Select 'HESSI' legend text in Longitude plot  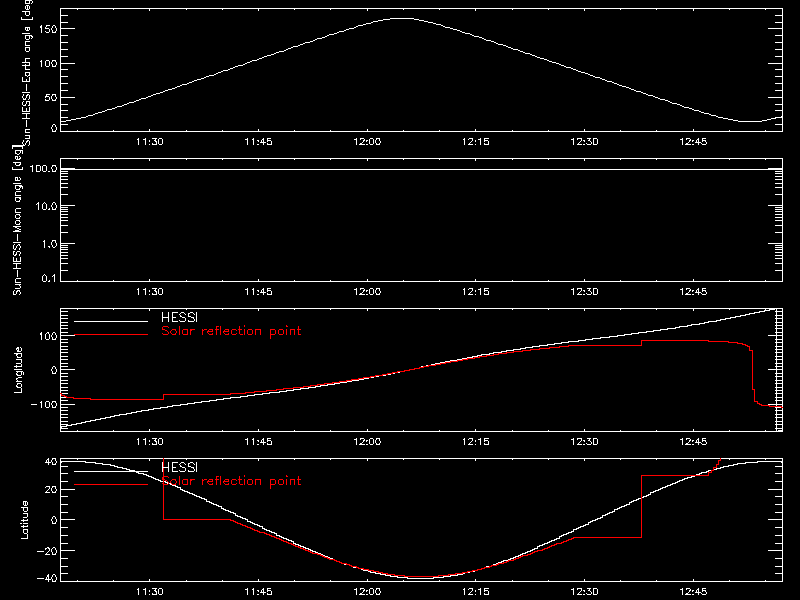tap(180, 317)
